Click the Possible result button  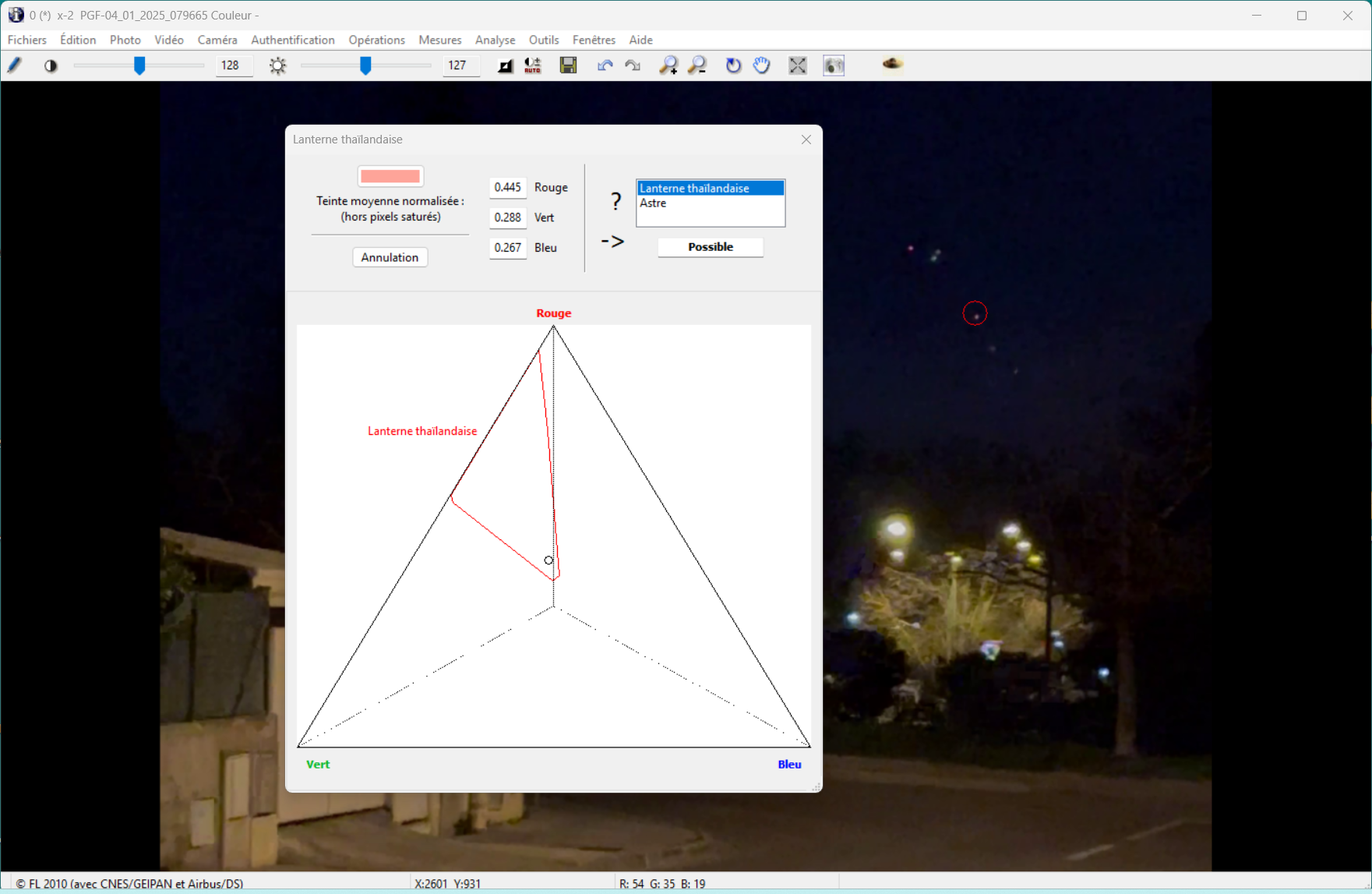point(710,247)
